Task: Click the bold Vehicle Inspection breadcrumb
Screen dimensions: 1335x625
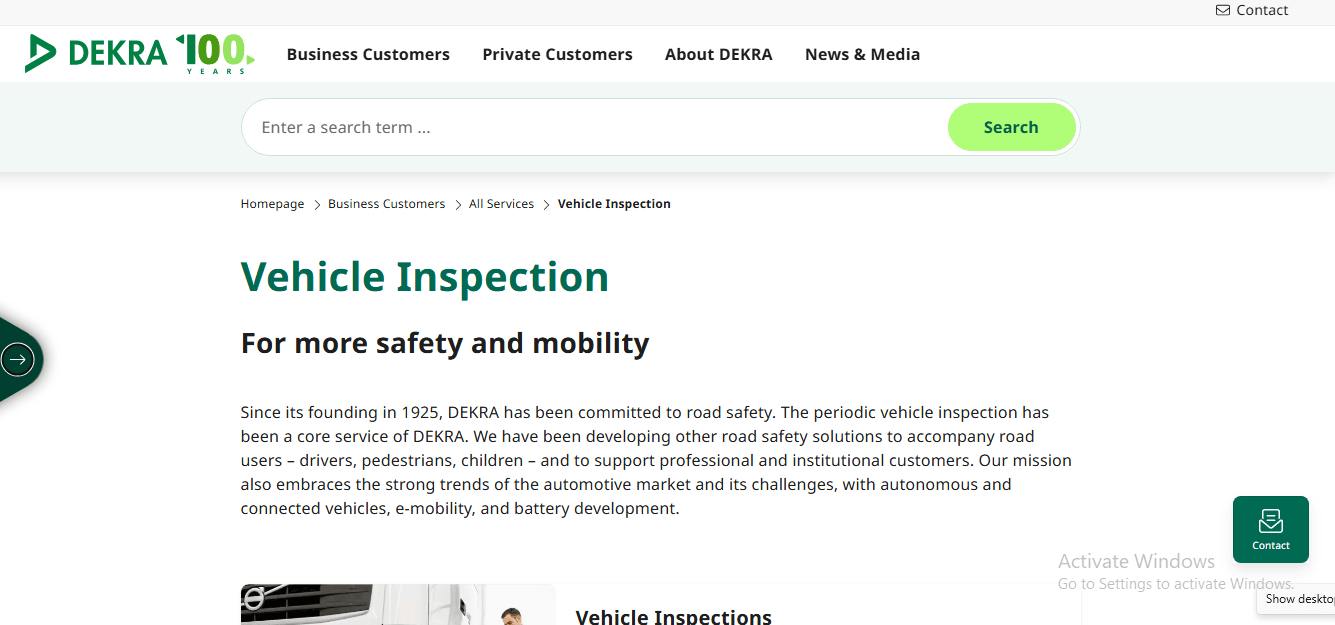Action: point(614,204)
